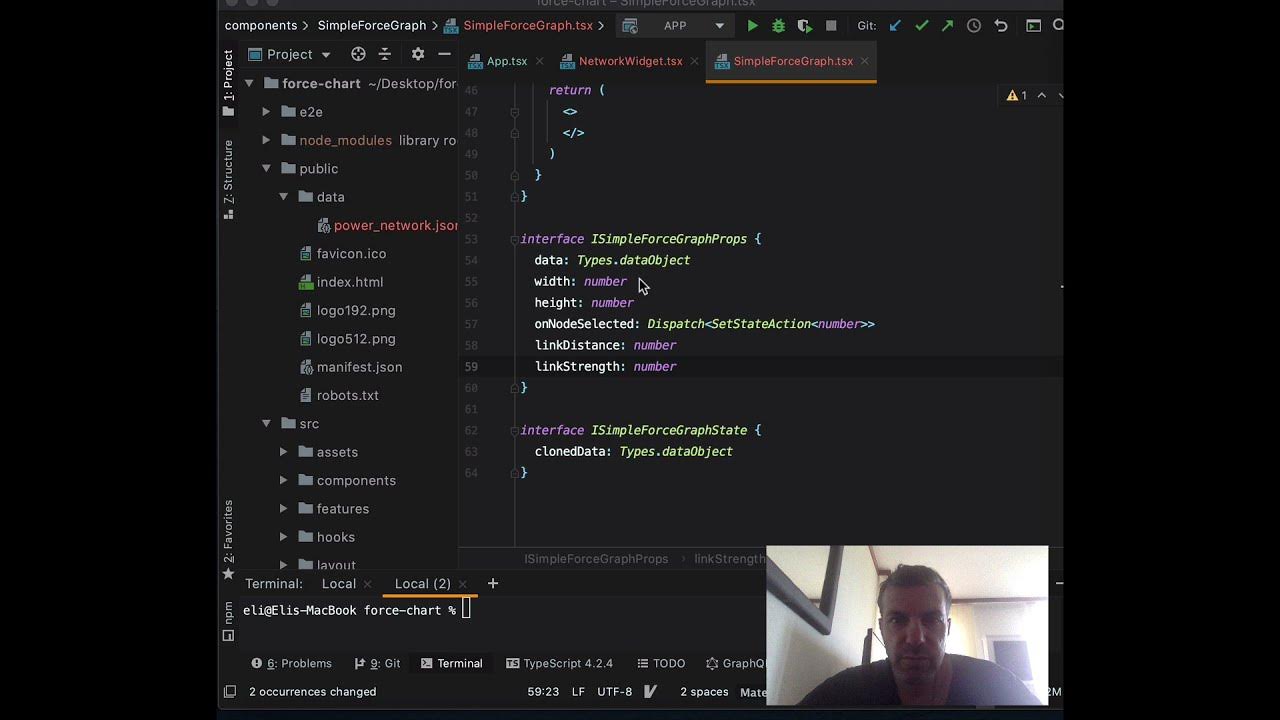The width and height of the screenshot is (1280, 720).
Task: Locate current file with Project crosshair icon
Action: pos(358,54)
